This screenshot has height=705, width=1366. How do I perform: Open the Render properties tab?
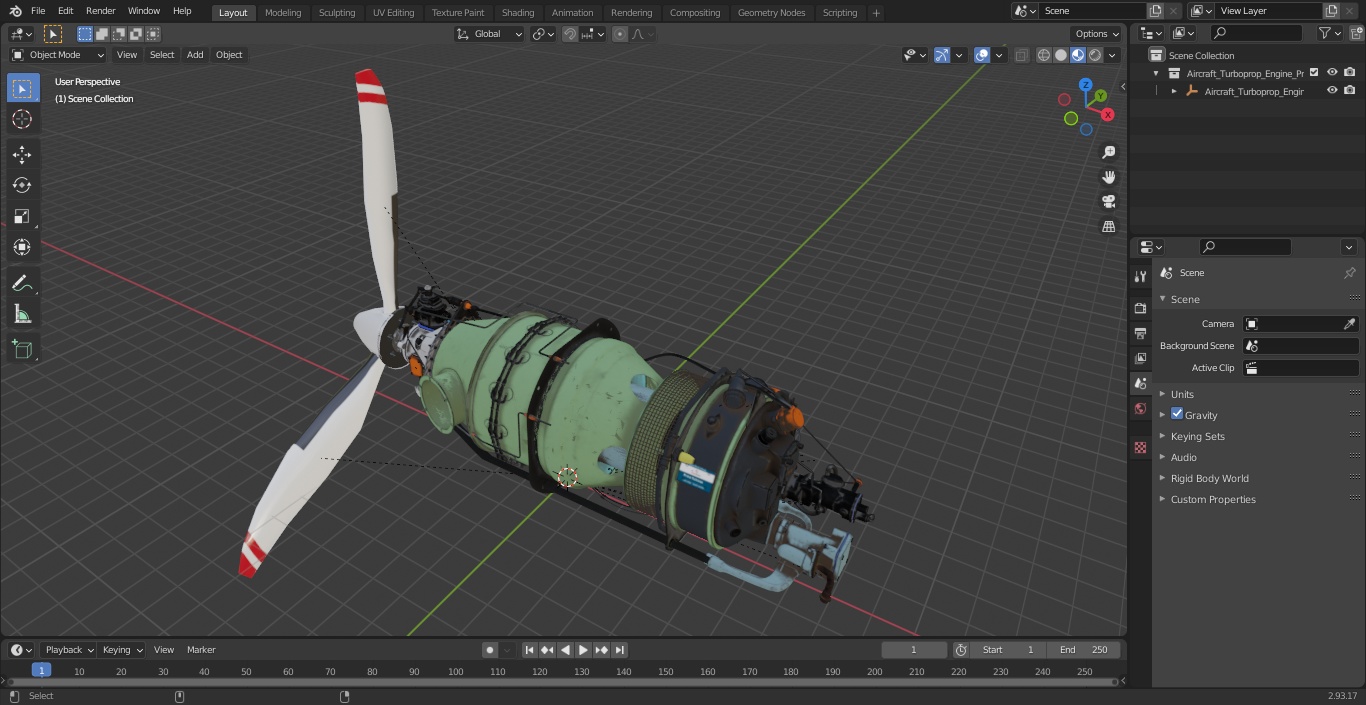click(1140, 308)
